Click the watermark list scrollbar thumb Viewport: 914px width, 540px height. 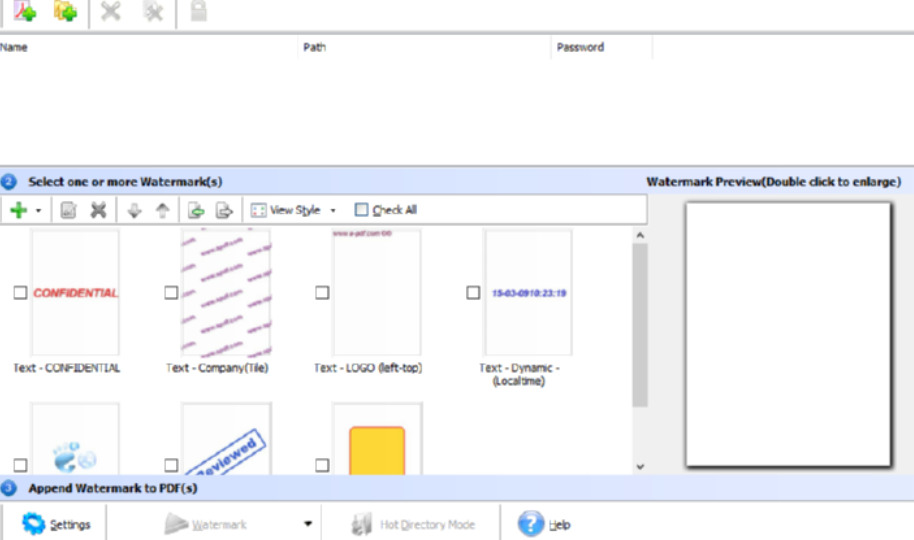click(640, 325)
